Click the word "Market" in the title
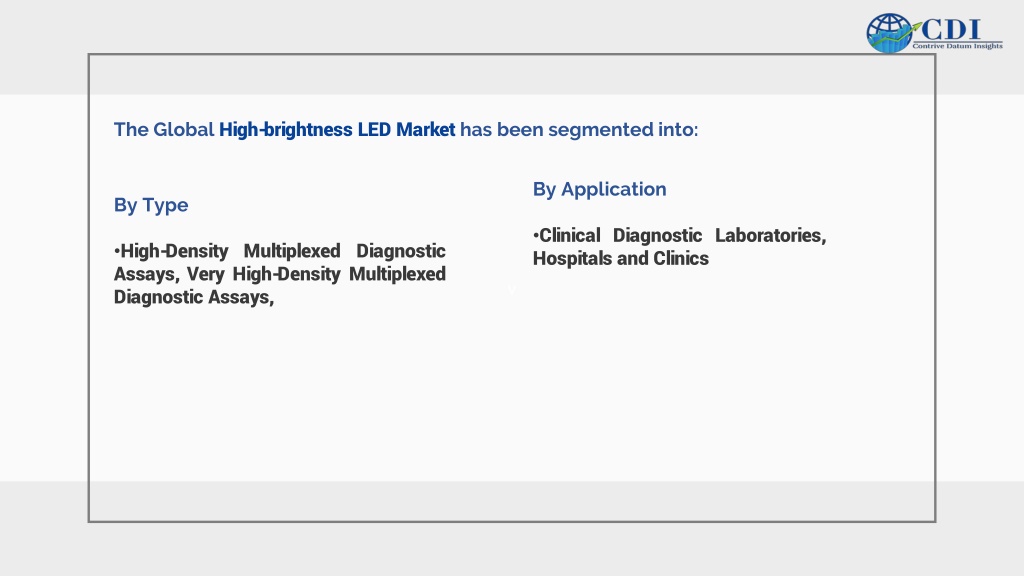This screenshot has height=576, width=1024. [x=426, y=129]
